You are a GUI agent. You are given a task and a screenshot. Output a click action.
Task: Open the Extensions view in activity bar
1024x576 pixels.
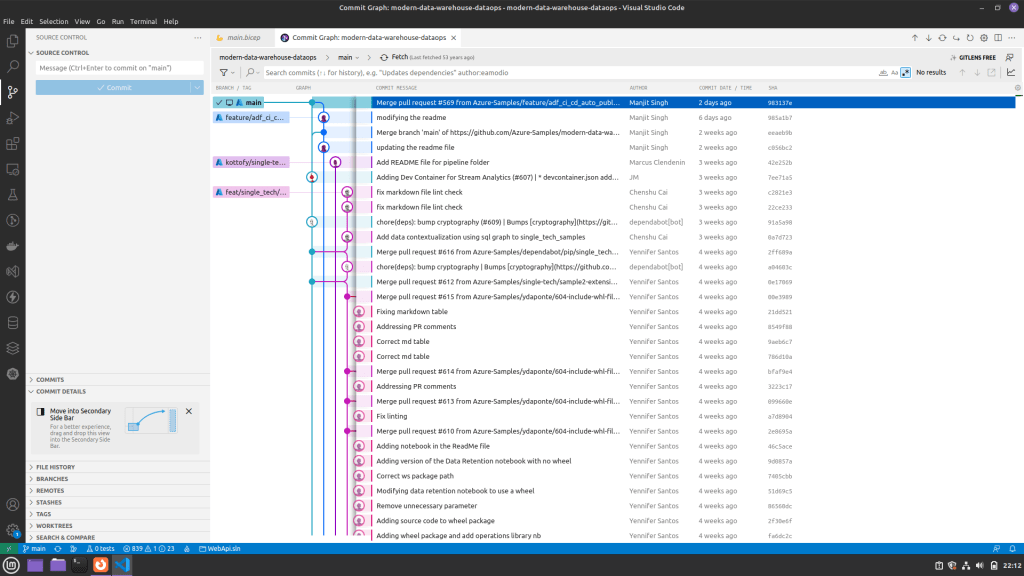[x=13, y=143]
